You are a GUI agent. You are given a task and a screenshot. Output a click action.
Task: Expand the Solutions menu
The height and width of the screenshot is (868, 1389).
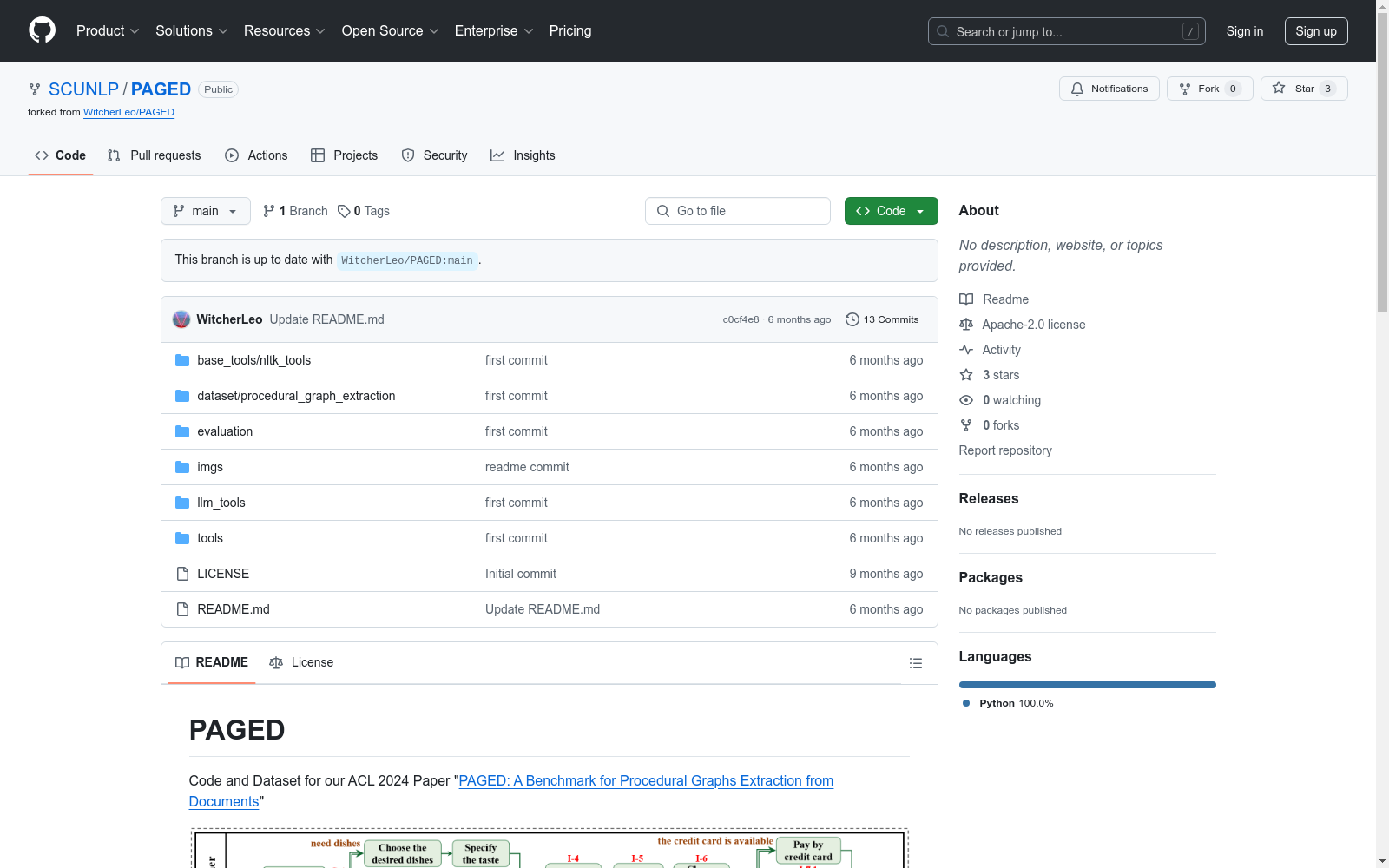tap(192, 31)
